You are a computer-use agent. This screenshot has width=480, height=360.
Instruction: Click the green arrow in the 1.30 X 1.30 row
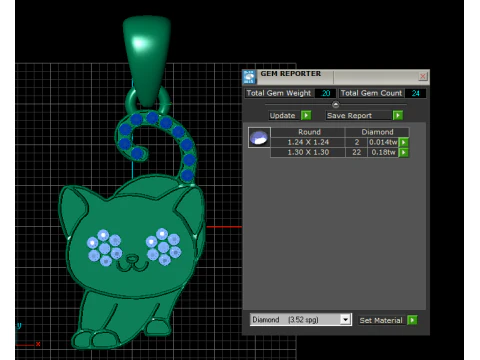pos(404,152)
